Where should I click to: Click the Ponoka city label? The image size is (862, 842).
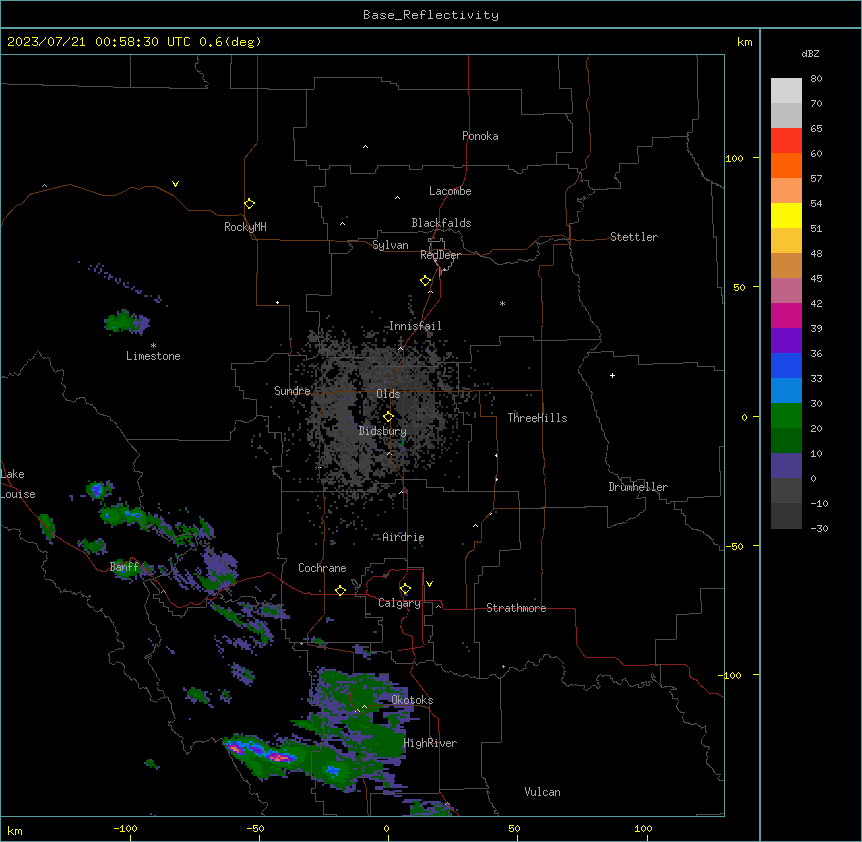point(480,136)
